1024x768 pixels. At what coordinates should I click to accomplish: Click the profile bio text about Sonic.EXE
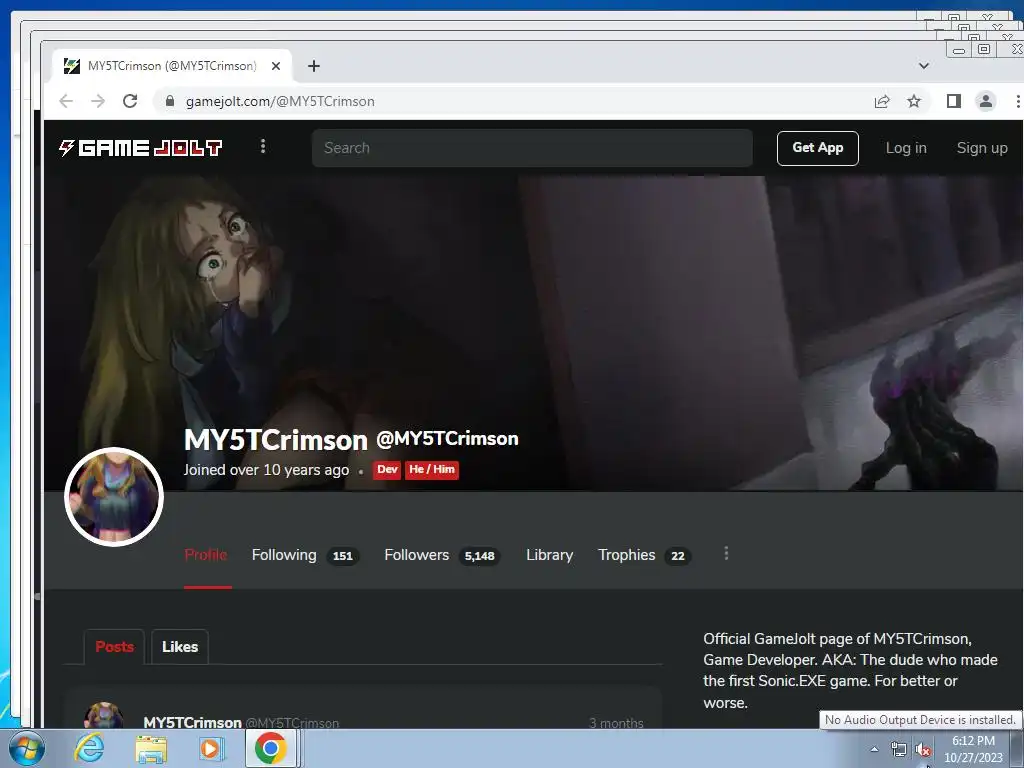pos(850,671)
